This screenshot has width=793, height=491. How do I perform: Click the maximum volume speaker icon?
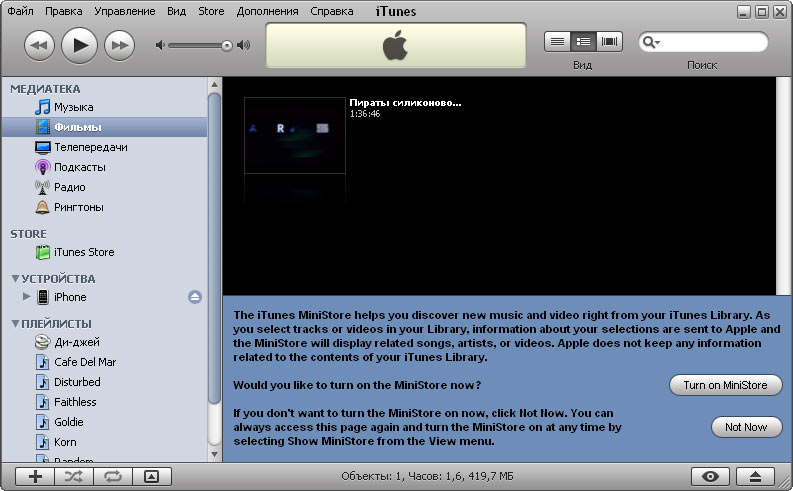[x=244, y=46]
